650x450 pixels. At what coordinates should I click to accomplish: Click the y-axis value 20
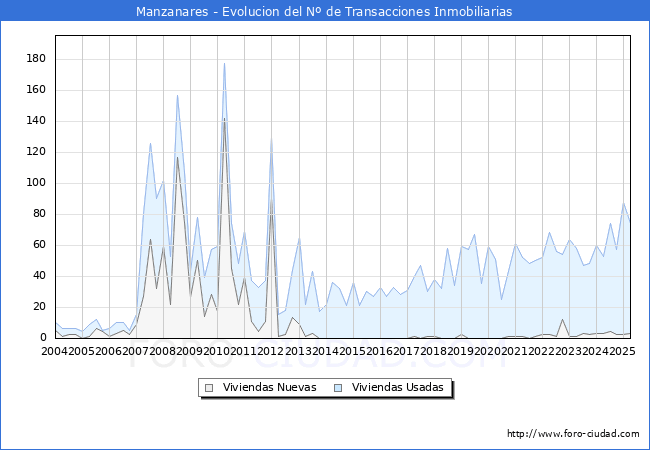[39, 307]
